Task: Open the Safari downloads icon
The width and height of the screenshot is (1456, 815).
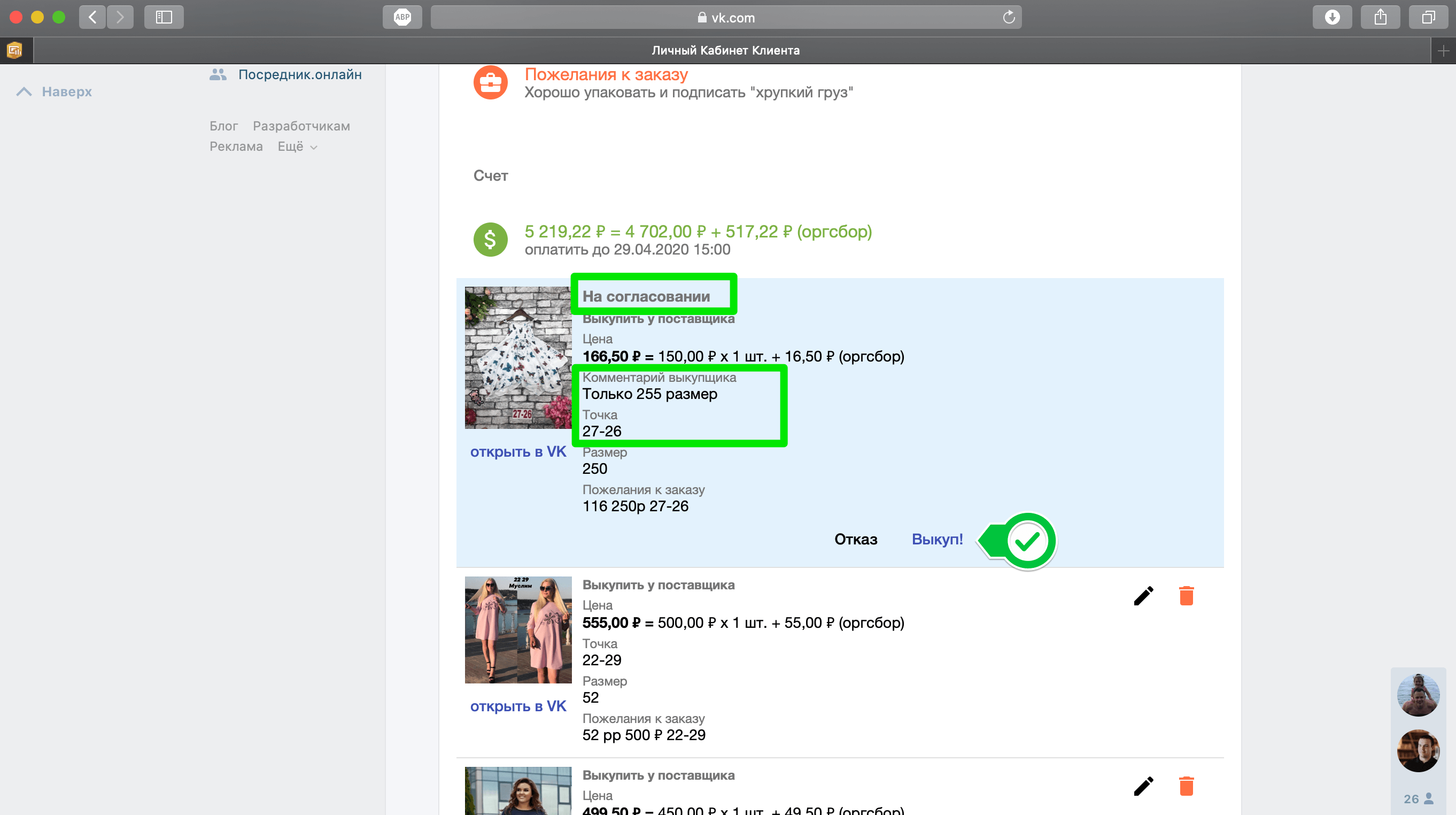Action: [1331, 17]
